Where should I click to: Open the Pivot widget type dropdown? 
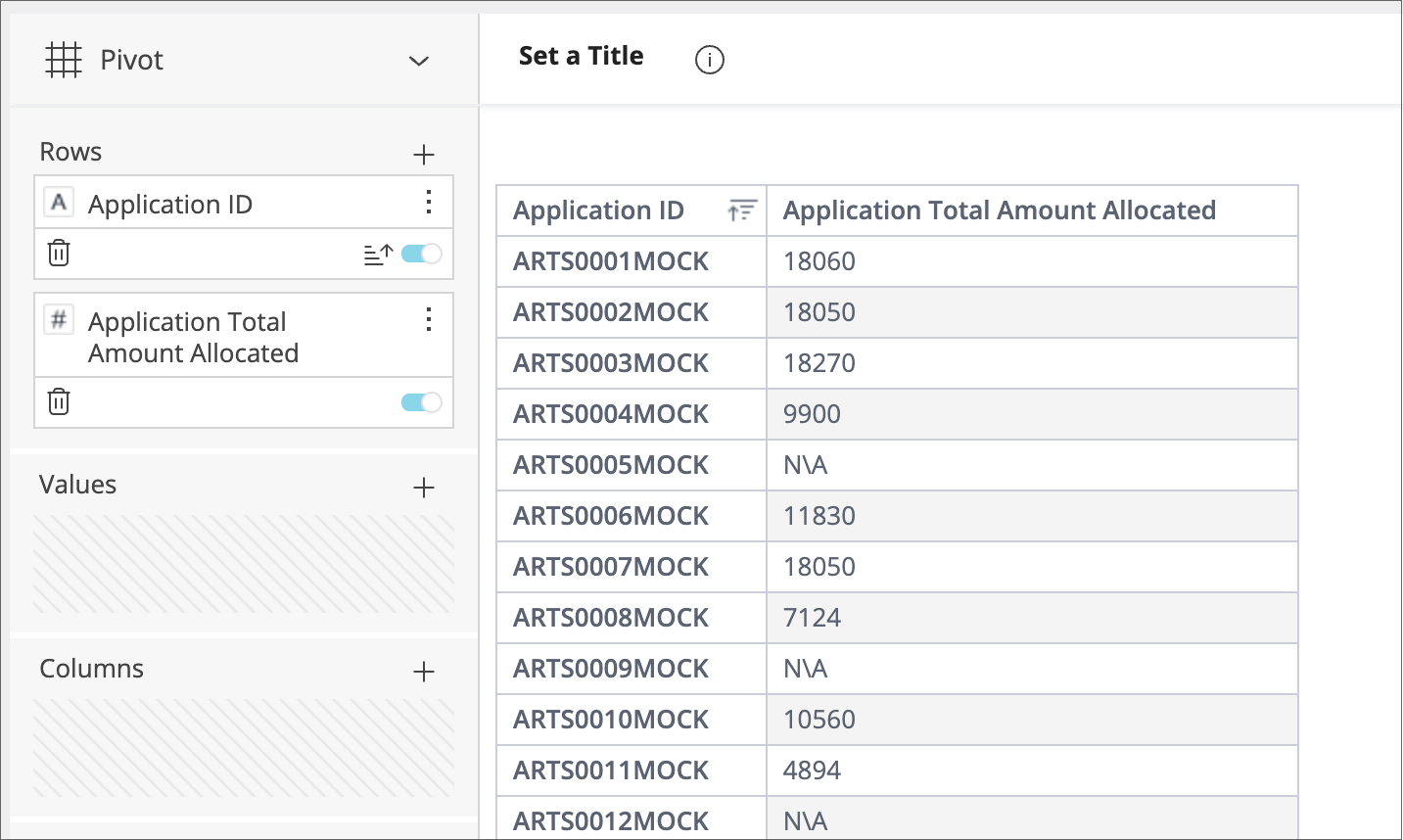pyautogui.click(x=418, y=61)
